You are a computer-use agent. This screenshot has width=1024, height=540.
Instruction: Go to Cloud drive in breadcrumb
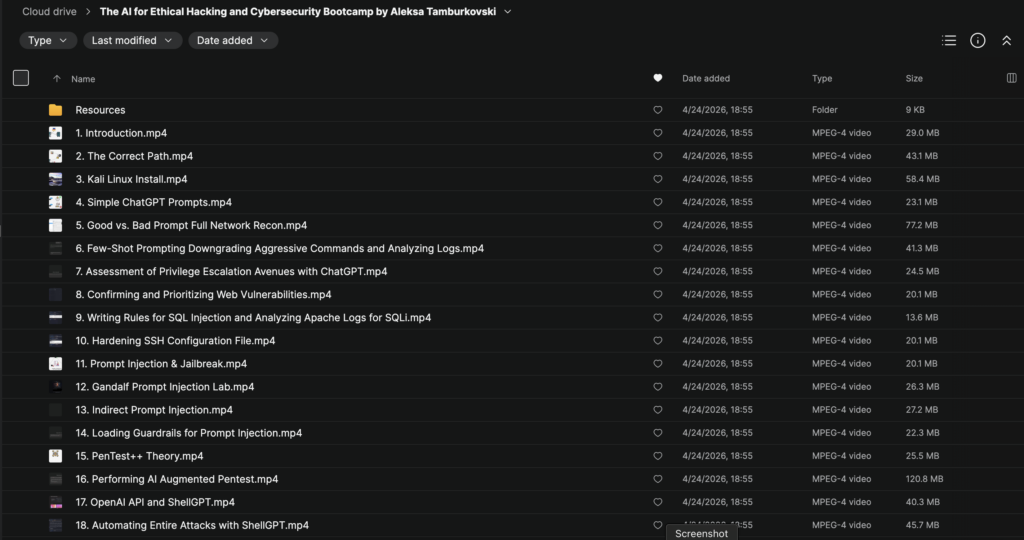49,12
